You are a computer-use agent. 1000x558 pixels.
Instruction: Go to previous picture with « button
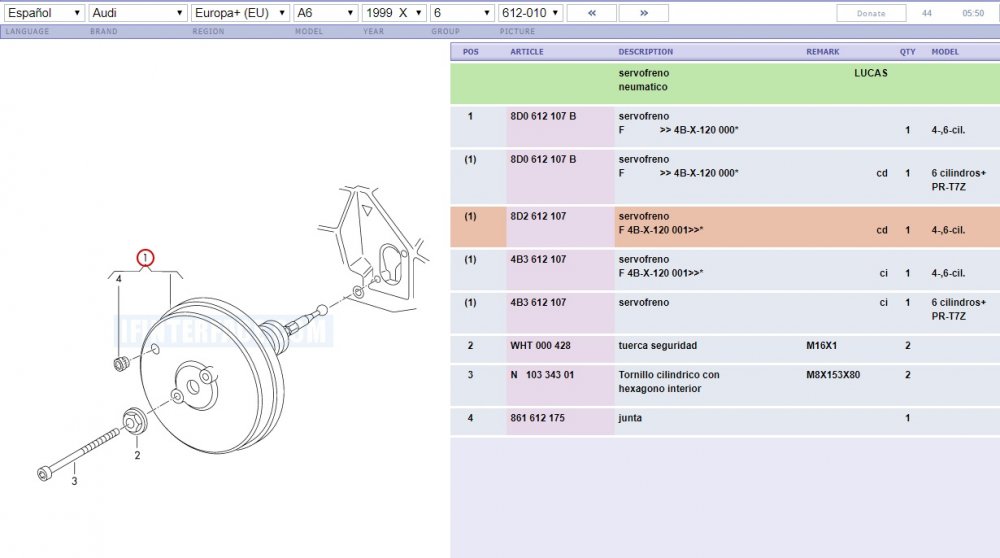pyautogui.click(x=591, y=13)
